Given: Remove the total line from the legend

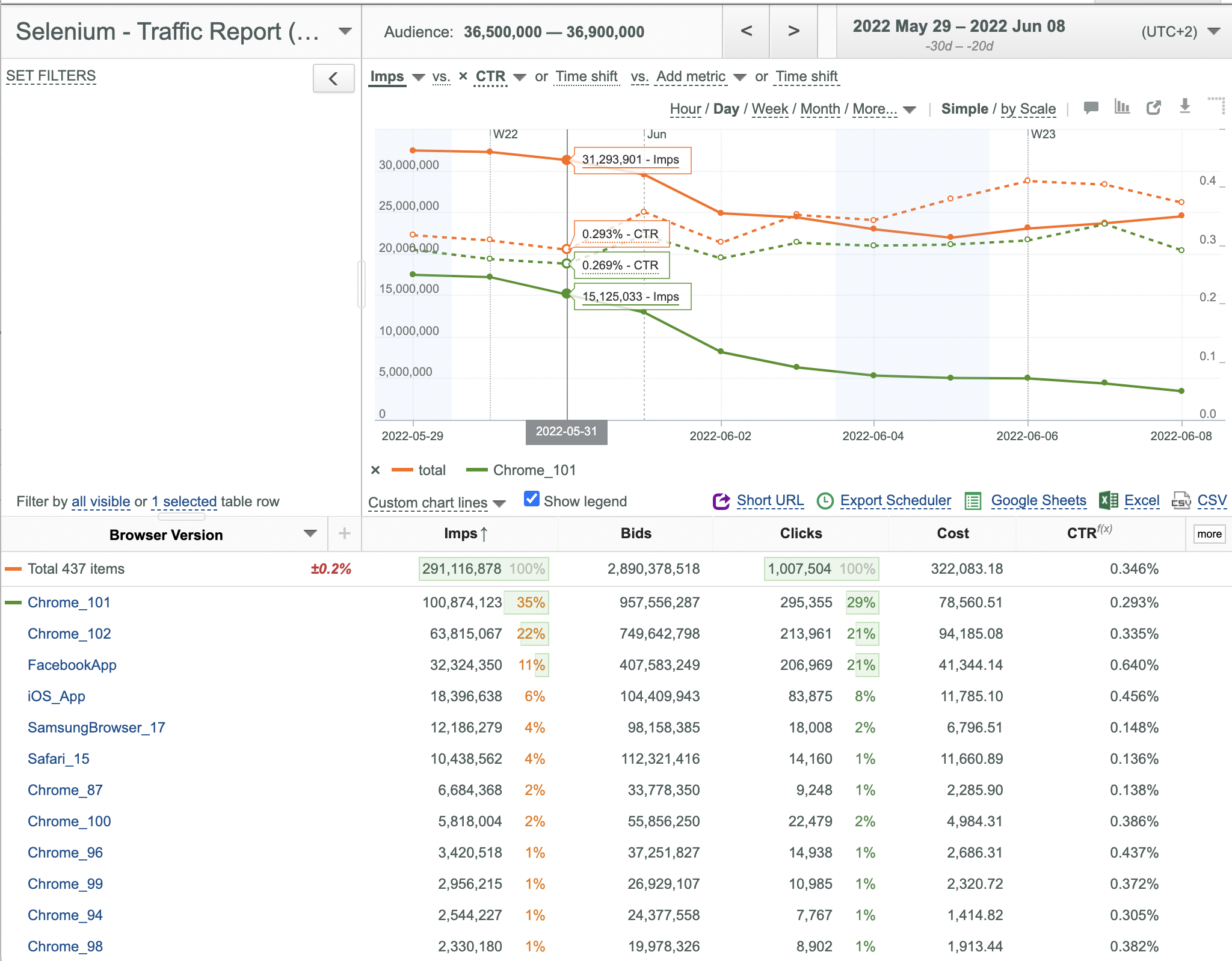Looking at the screenshot, I should [375, 470].
